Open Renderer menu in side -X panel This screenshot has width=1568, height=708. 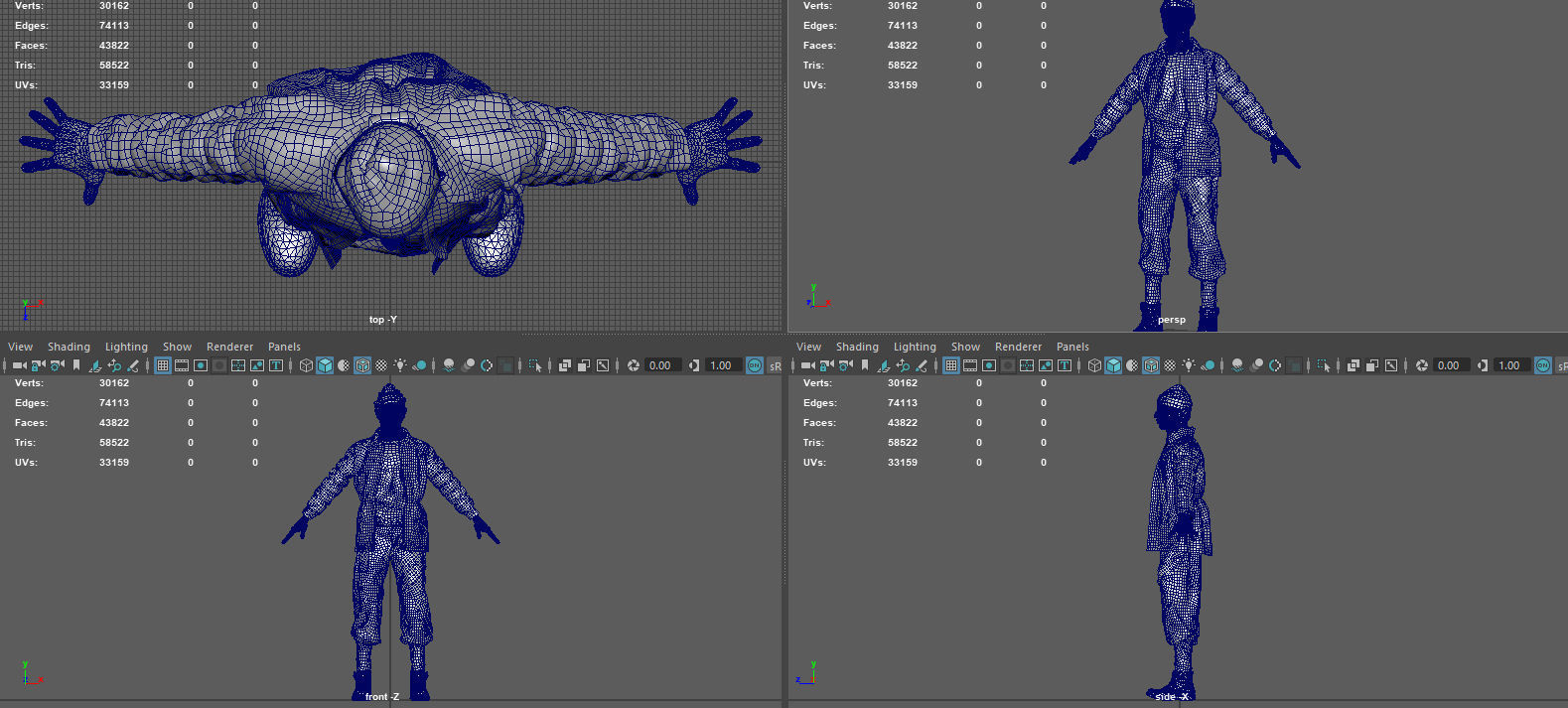click(x=1018, y=347)
